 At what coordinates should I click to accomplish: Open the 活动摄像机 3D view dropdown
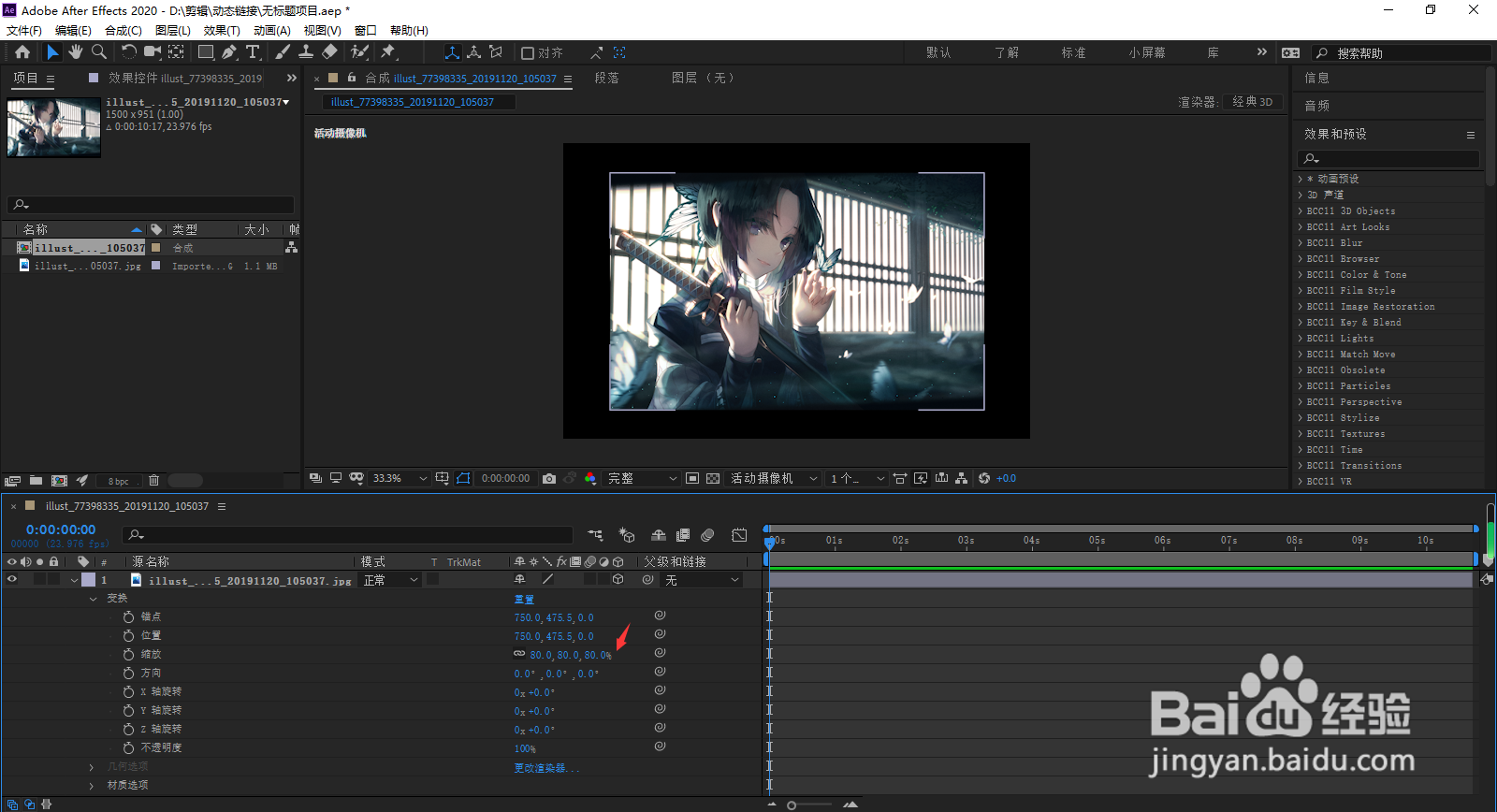click(774, 478)
